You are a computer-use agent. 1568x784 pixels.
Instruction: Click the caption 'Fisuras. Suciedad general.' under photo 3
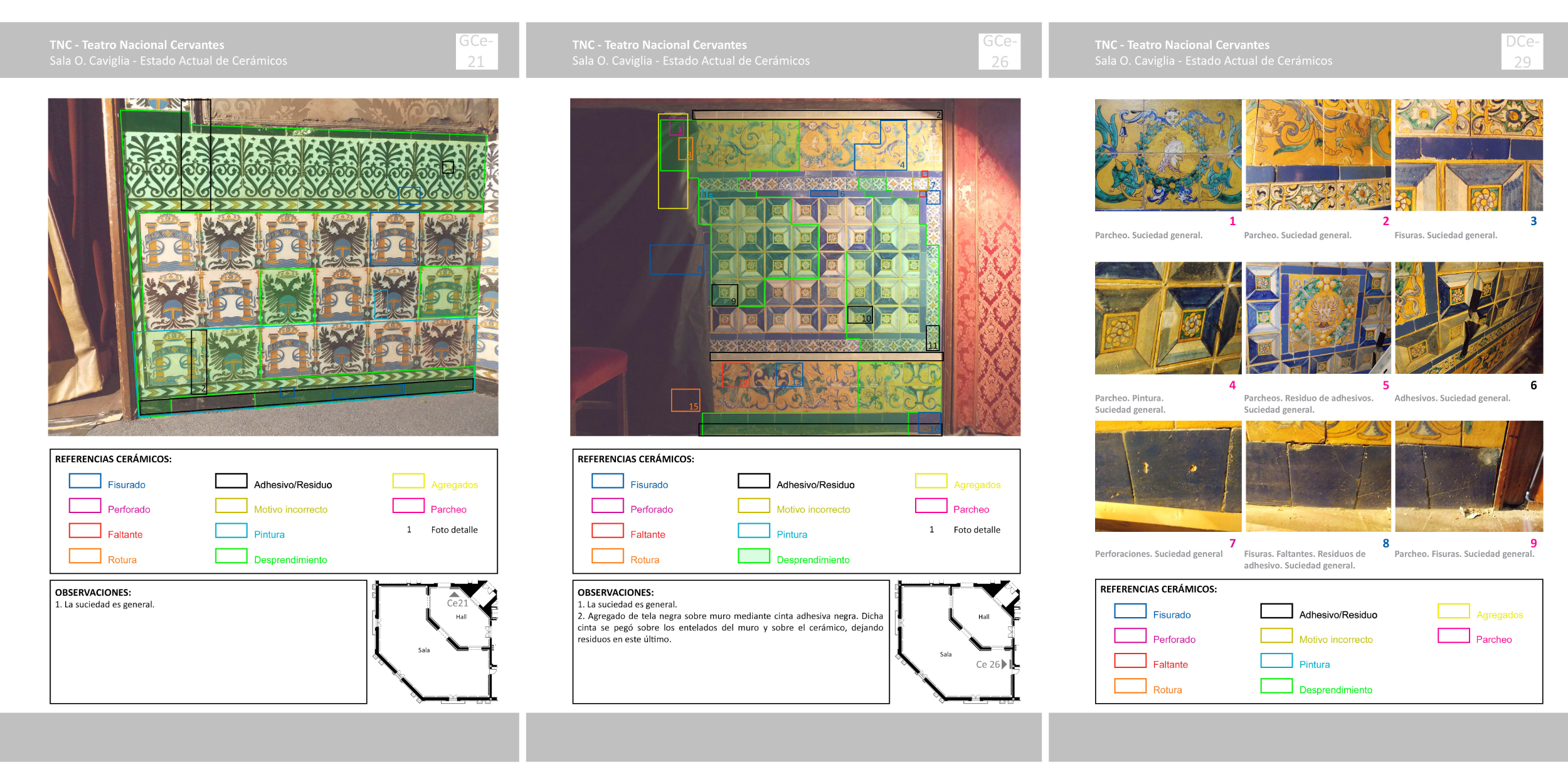point(1446,235)
